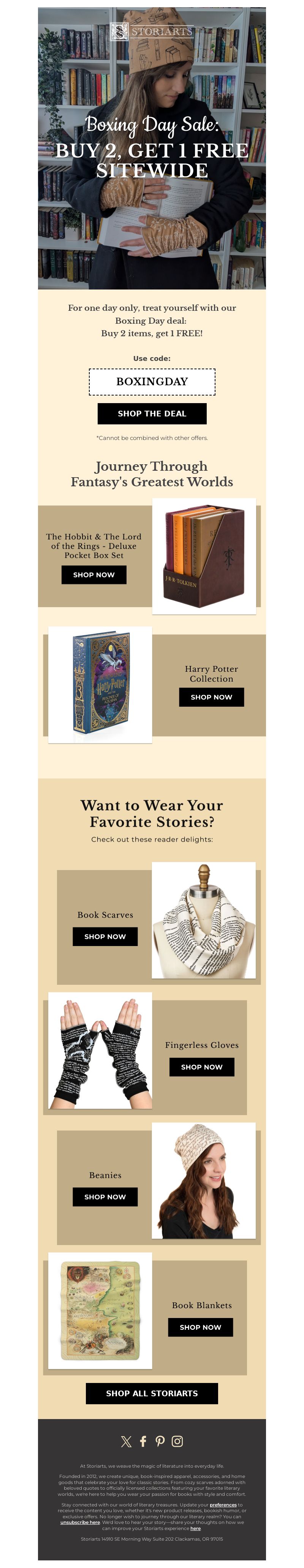Click the SHOP ALL STORIARTS button

coord(152,1393)
